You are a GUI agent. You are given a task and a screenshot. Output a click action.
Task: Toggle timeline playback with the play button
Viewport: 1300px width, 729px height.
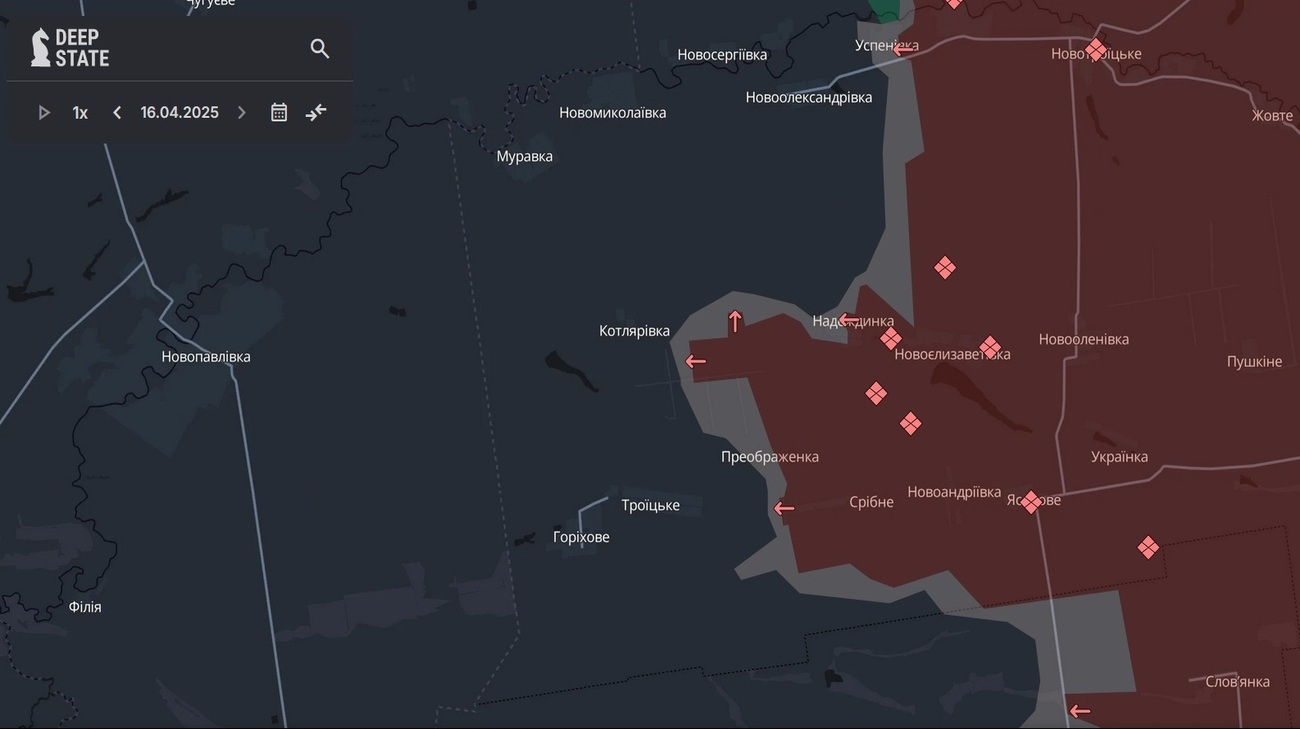point(43,112)
